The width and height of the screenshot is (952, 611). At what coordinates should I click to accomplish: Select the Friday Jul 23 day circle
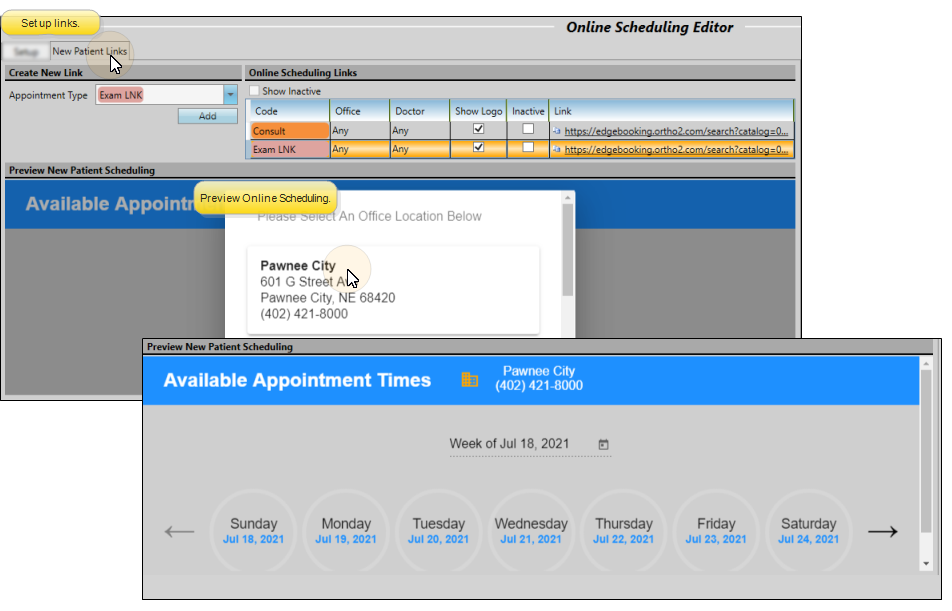tap(716, 531)
